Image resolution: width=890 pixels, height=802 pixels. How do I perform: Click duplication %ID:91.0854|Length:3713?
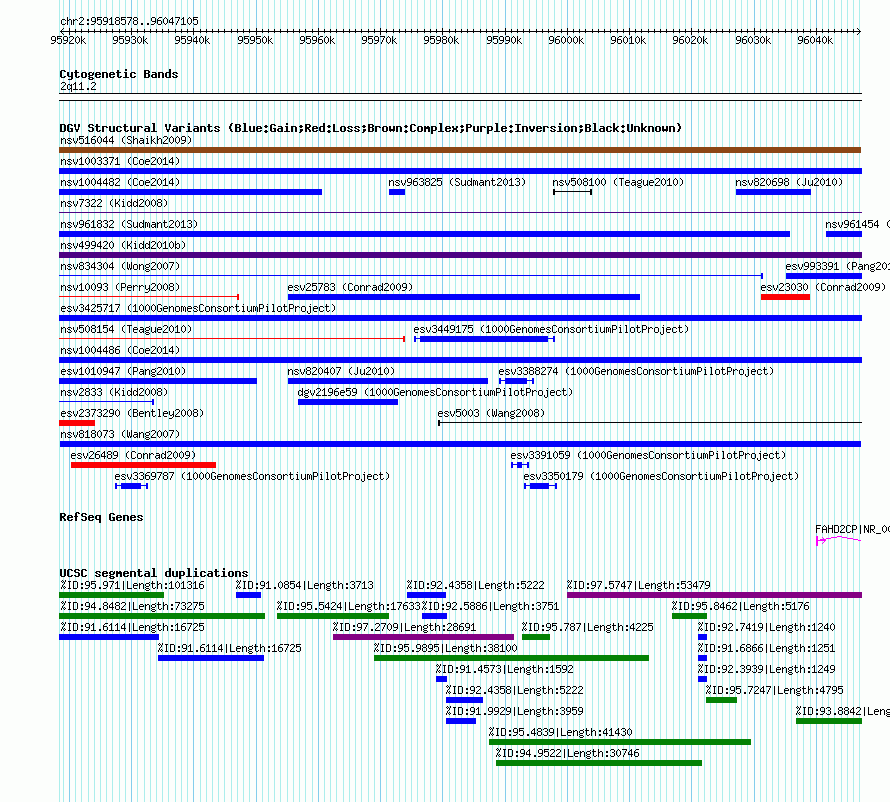[x=305, y=585]
